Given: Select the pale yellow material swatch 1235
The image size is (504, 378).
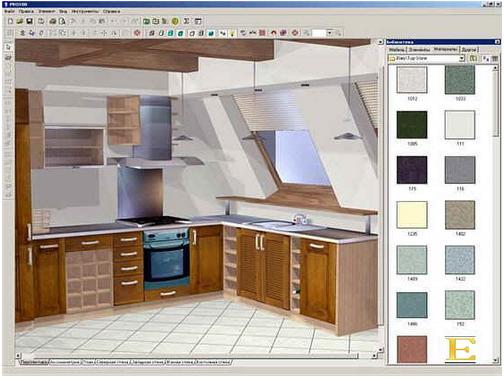Looking at the screenshot, I should (x=412, y=215).
